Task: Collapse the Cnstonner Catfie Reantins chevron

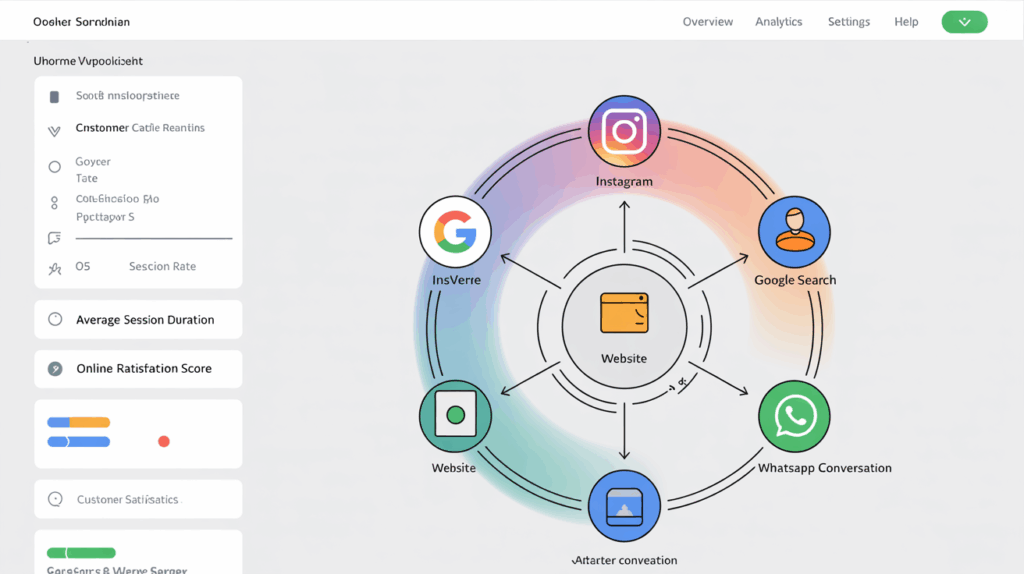Action: click(x=54, y=131)
